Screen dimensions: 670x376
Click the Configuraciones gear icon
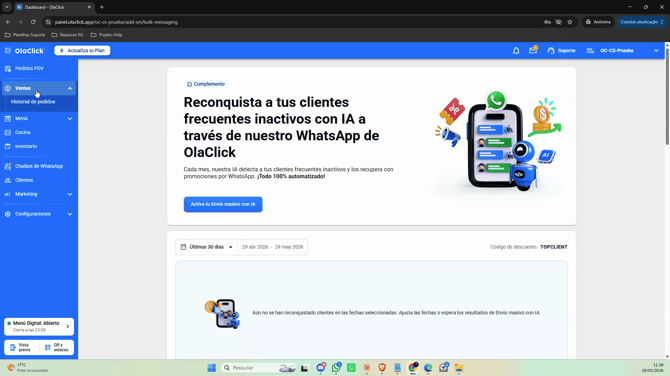coord(8,214)
